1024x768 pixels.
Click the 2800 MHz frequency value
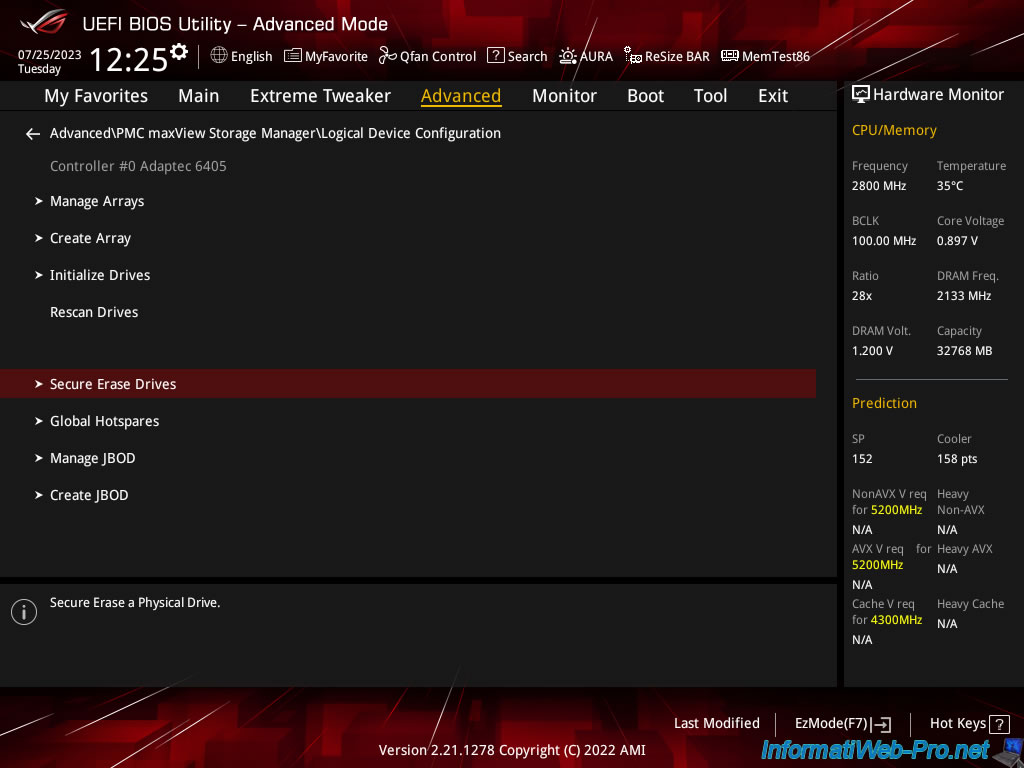coord(879,186)
